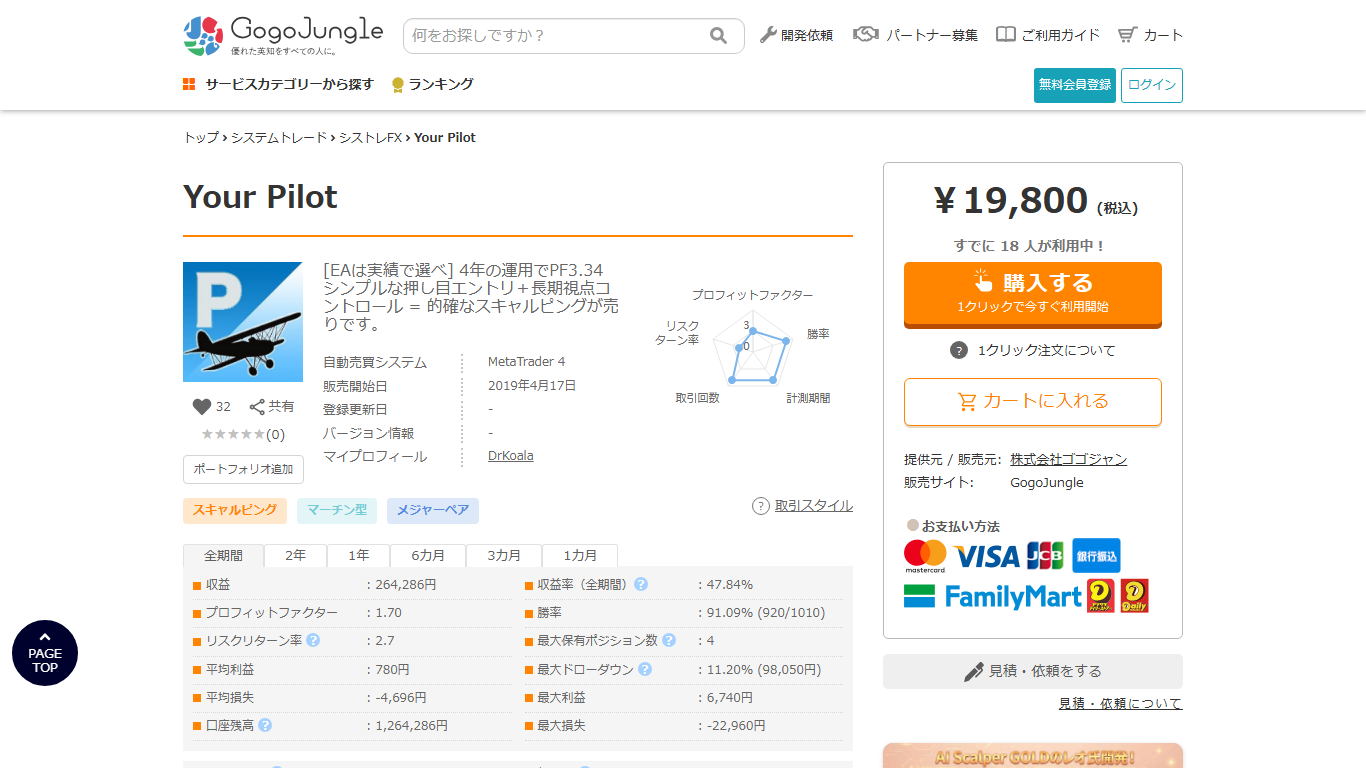
Task: Click the share icon
Action: [257, 407]
